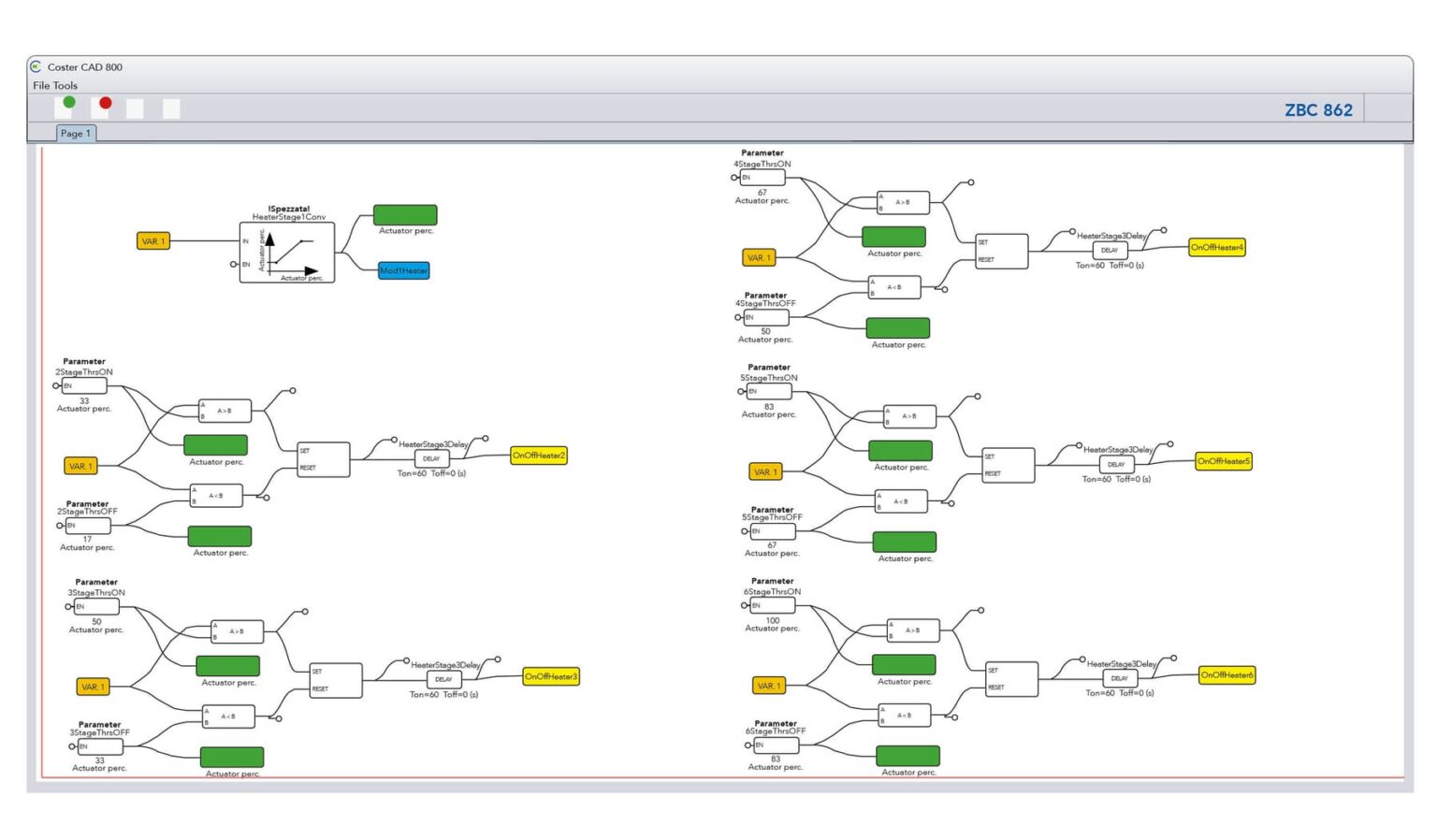1437x840 pixels.
Task: Select the 4StageThrsOFF parameter block
Action: (766, 317)
